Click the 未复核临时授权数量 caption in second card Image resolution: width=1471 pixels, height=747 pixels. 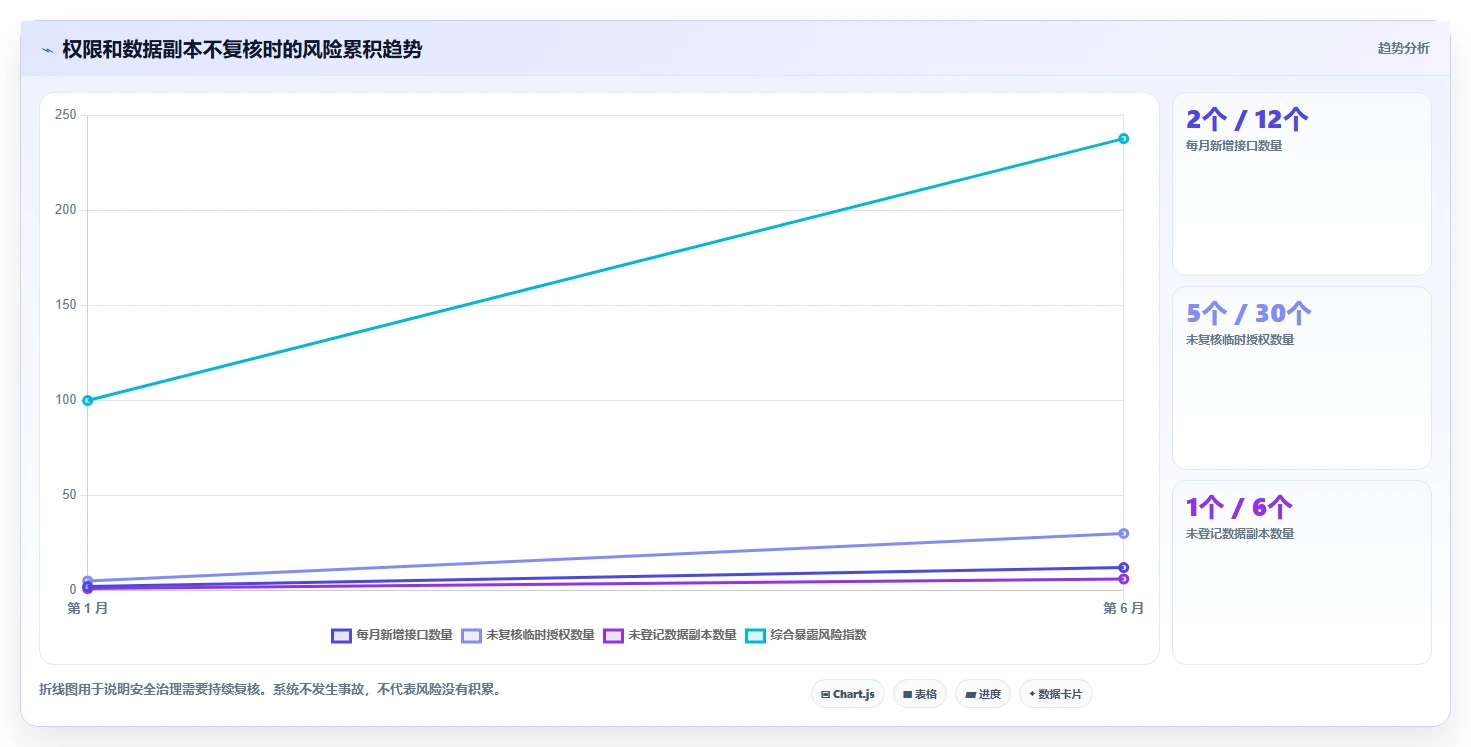[x=1240, y=340]
